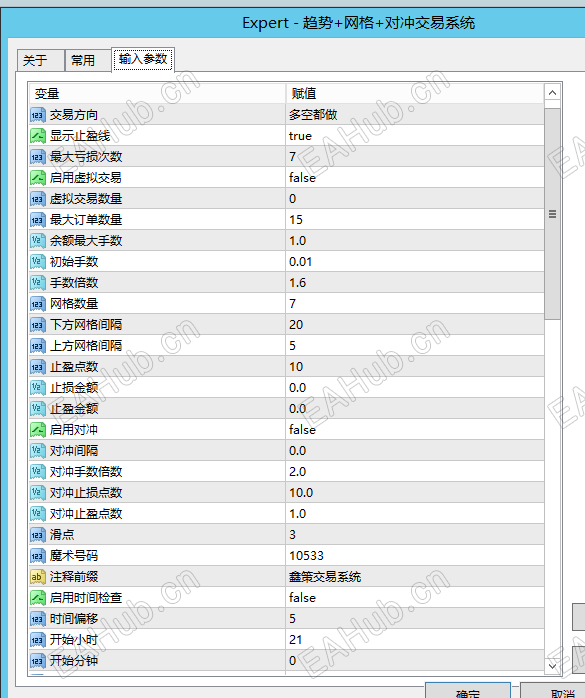Click the boolean icon beside 启用虚拟交易
The width and height of the screenshot is (585, 698).
[x=38, y=178]
